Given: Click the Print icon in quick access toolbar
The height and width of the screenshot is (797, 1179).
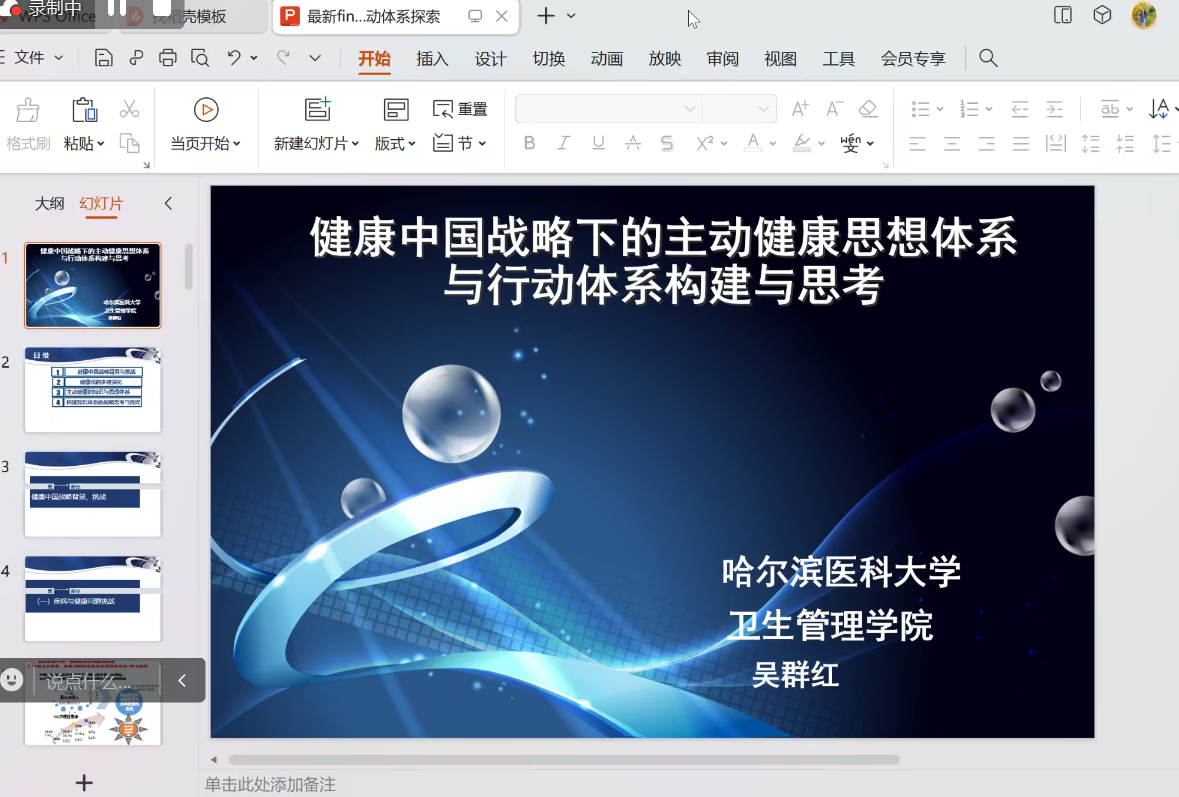Looking at the screenshot, I should click(168, 58).
